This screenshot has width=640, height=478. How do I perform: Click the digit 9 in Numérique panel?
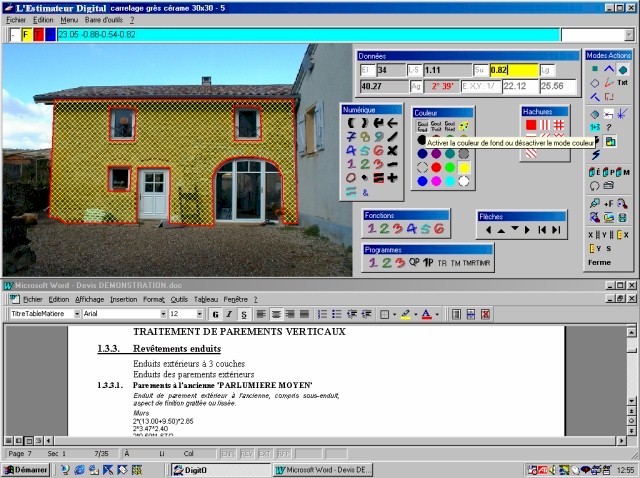pyautogui.click(x=379, y=136)
